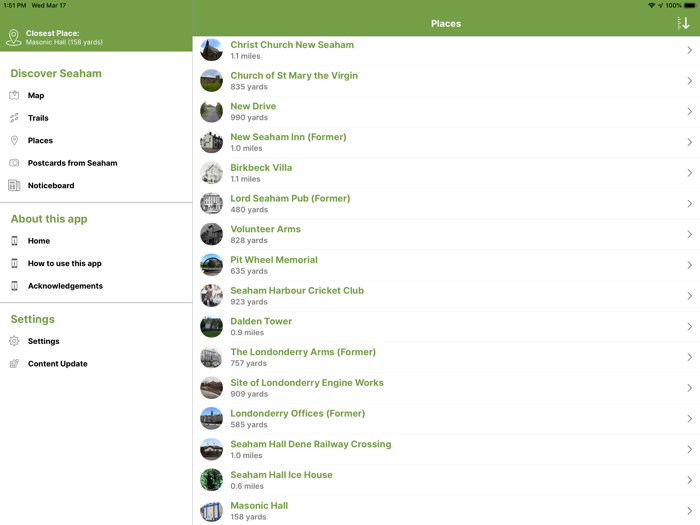
Task: Expand chevron for Church of St Mary the Virgin
Action: [x=690, y=81]
